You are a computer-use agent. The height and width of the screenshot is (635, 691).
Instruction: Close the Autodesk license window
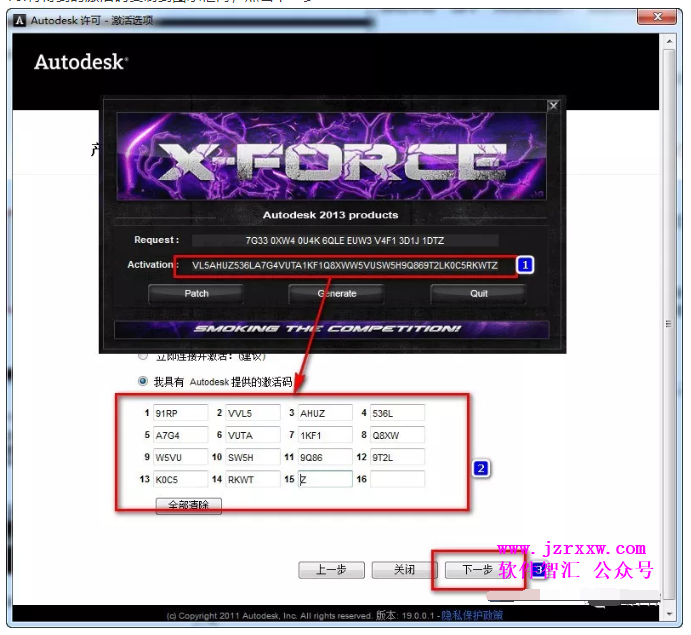pyautogui.click(x=657, y=17)
